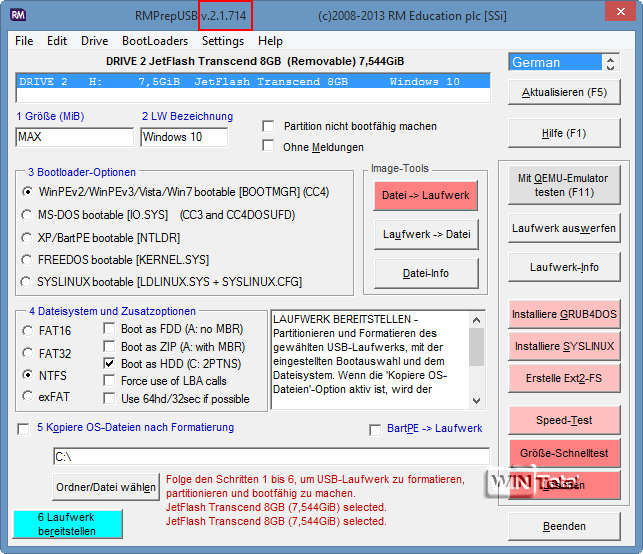Enable Use 64hd/32sec if possible

coord(109,399)
